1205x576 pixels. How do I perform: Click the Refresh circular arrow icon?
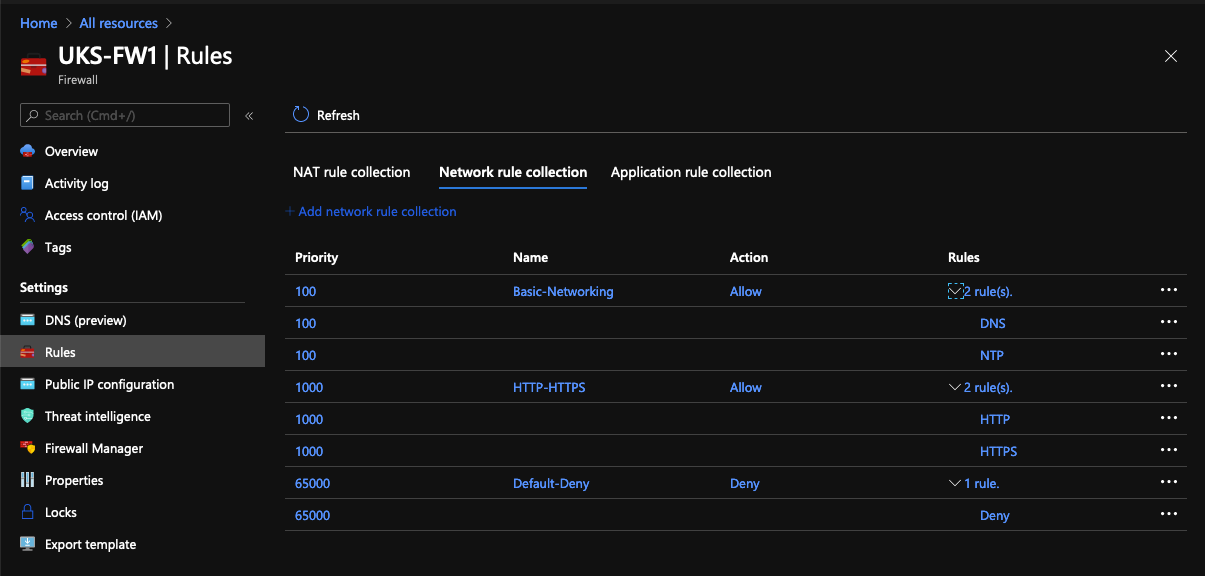(x=301, y=115)
